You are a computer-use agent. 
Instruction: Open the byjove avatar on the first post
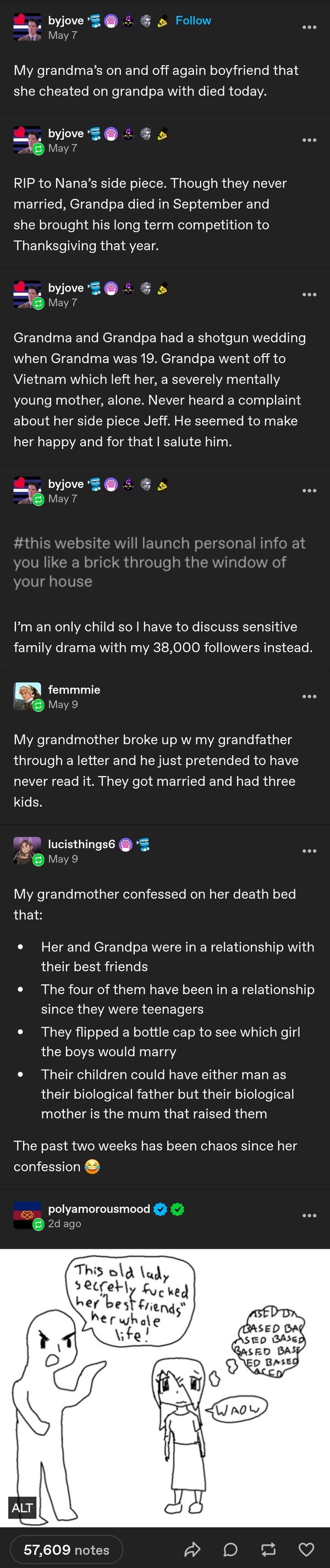click(28, 27)
